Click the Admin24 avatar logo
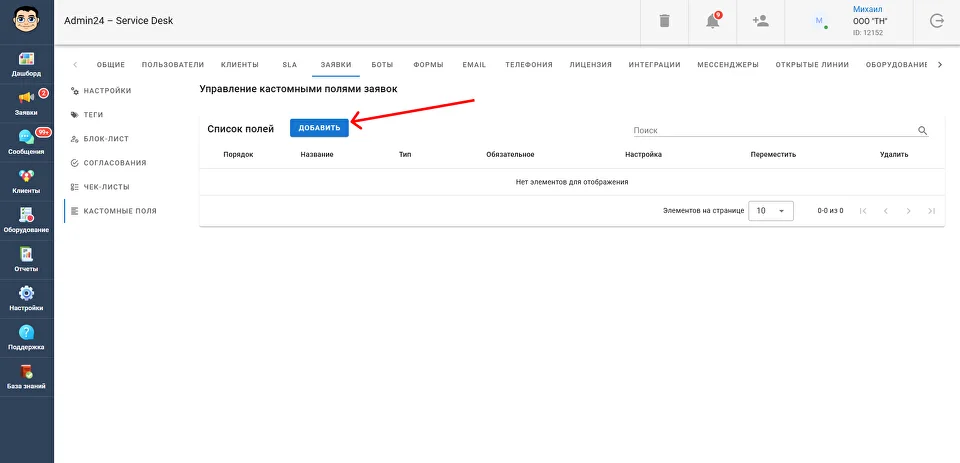Viewport: 960px width, 463px height. pyautogui.click(x=26, y=20)
